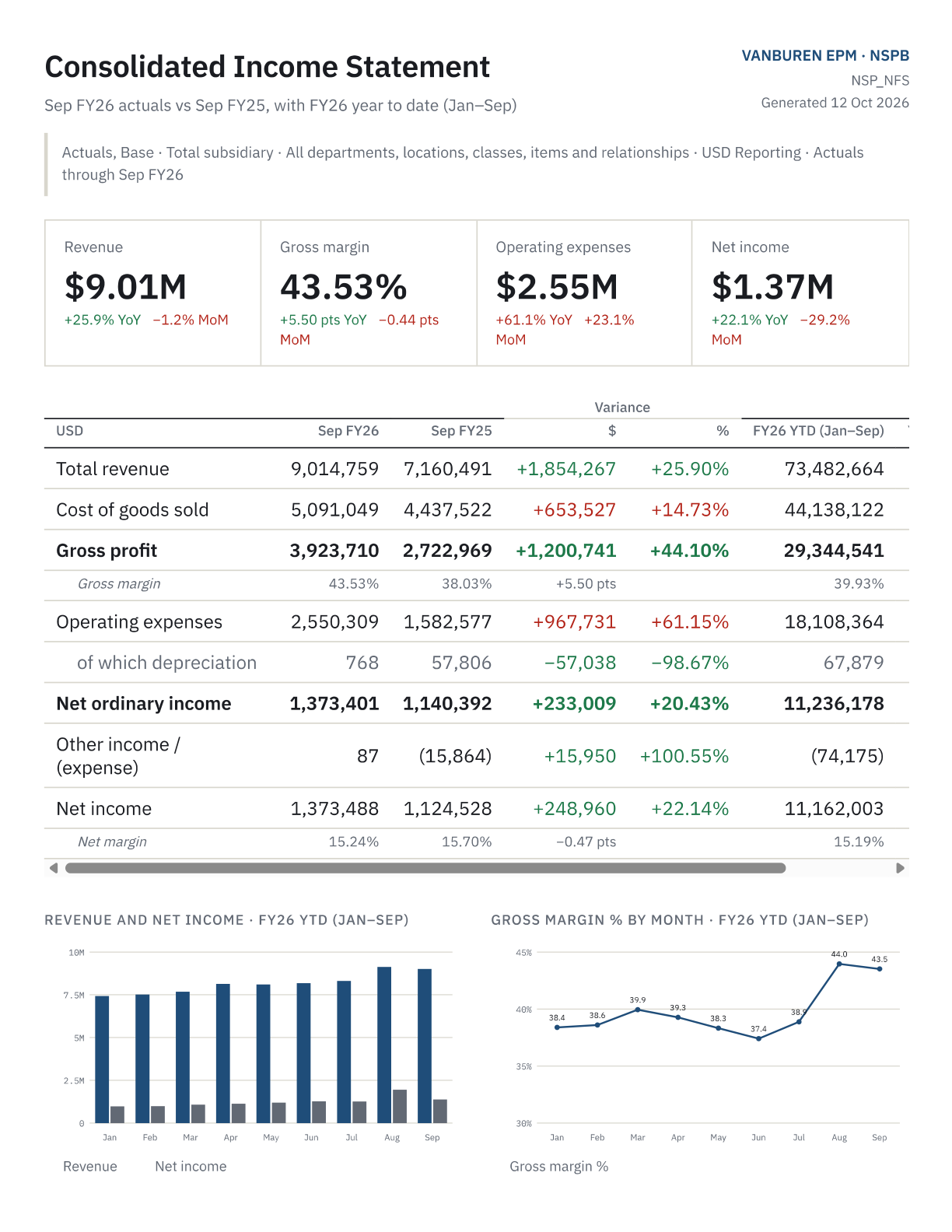Click the 73,482,664 YTD revenue value
This screenshot has height=1232, width=952.
pyautogui.click(x=834, y=469)
